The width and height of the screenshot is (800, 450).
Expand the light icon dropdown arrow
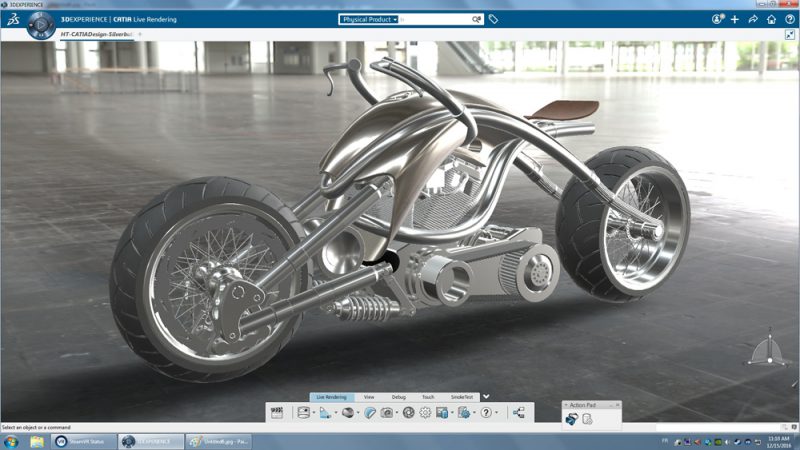click(x=335, y=413)
